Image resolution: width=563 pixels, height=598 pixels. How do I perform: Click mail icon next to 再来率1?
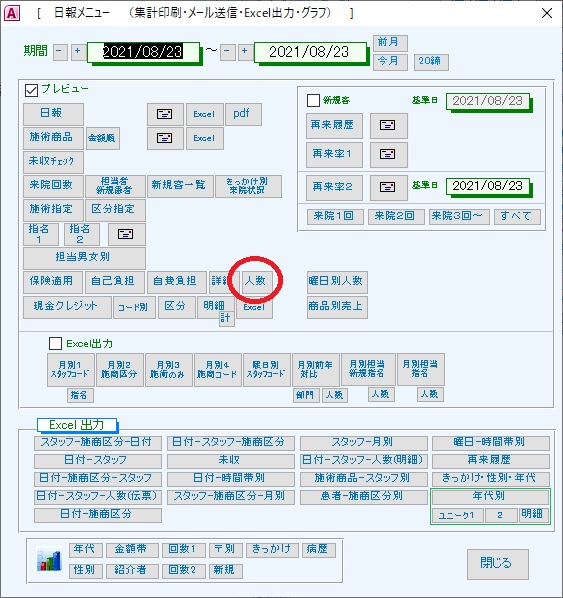pyautogui.click(x=388, y=154)
